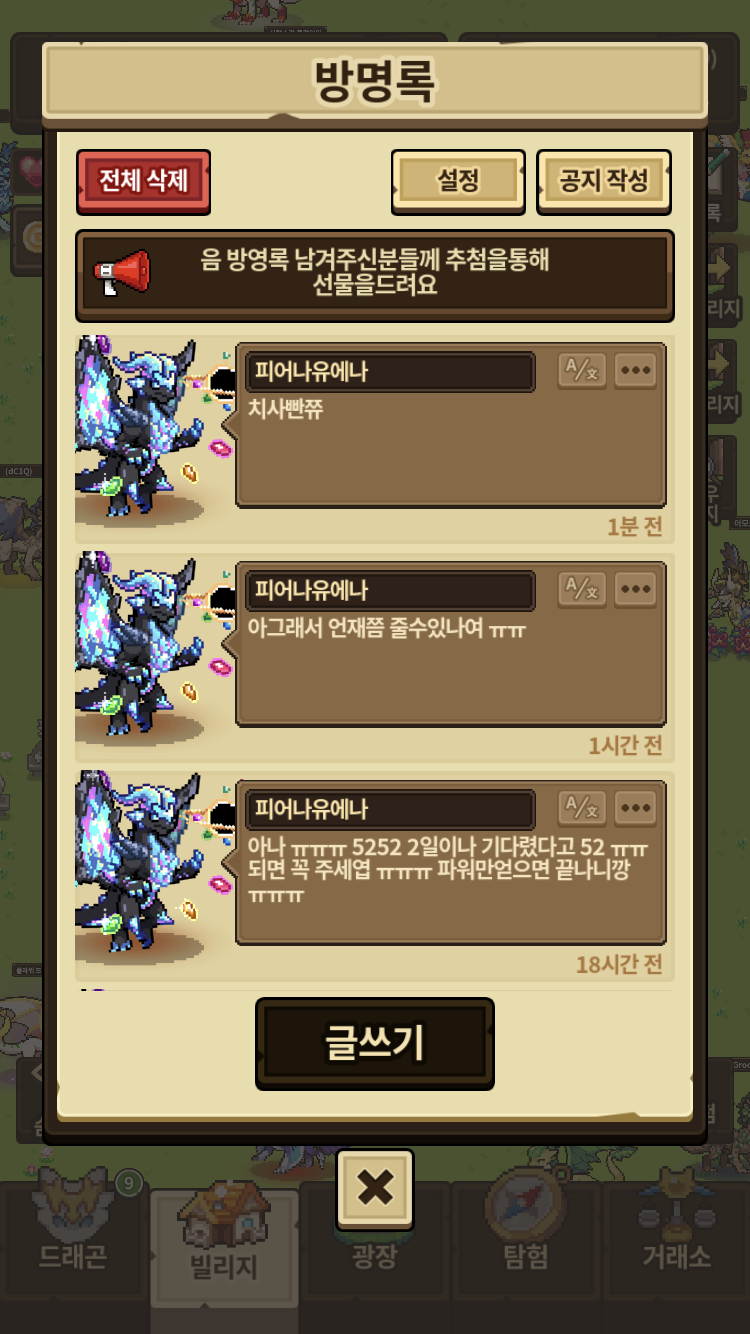
Task: Translate the 1시간 전 message
Action: [582, 589]
